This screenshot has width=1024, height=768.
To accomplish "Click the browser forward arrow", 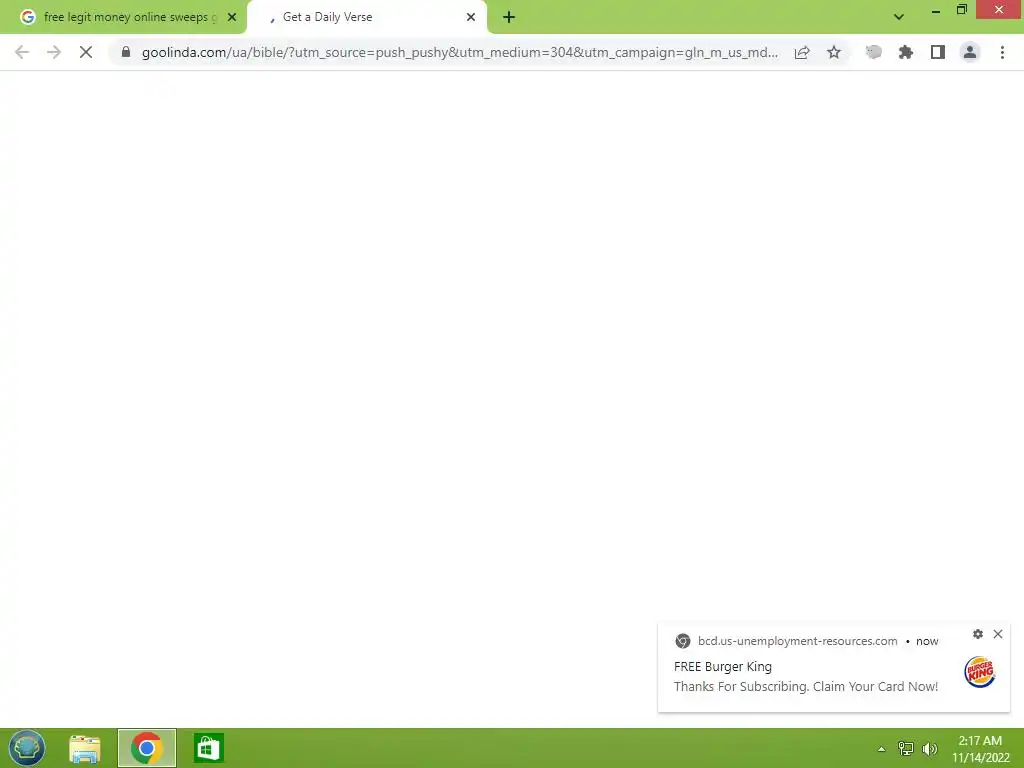I will [x=54, y=52].
